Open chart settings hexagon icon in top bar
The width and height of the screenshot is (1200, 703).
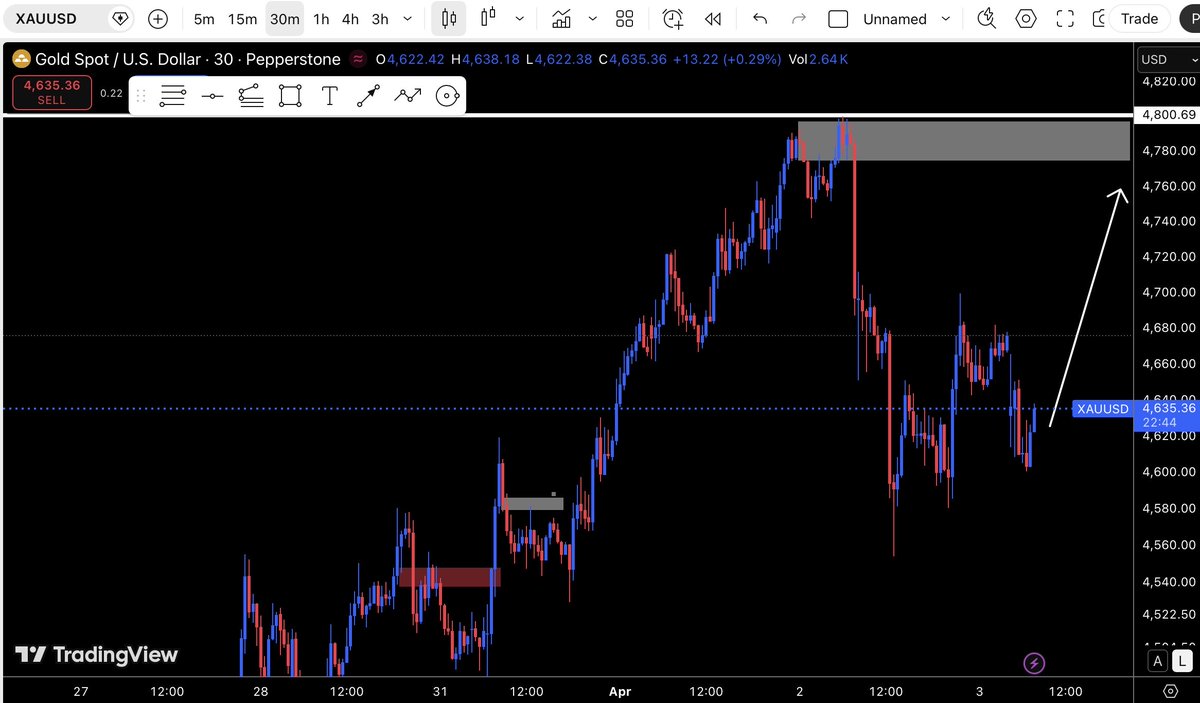1026,18
